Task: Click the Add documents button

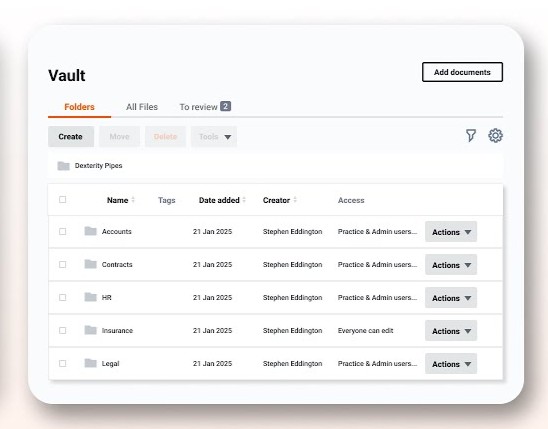Action: click(x=462, y=72)
